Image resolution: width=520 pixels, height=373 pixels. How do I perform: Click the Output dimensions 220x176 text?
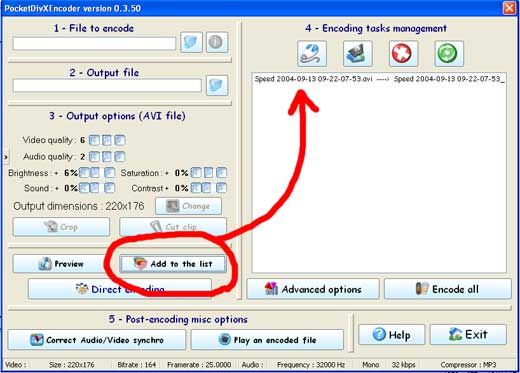pyautogui.click(x=79, y=206)
